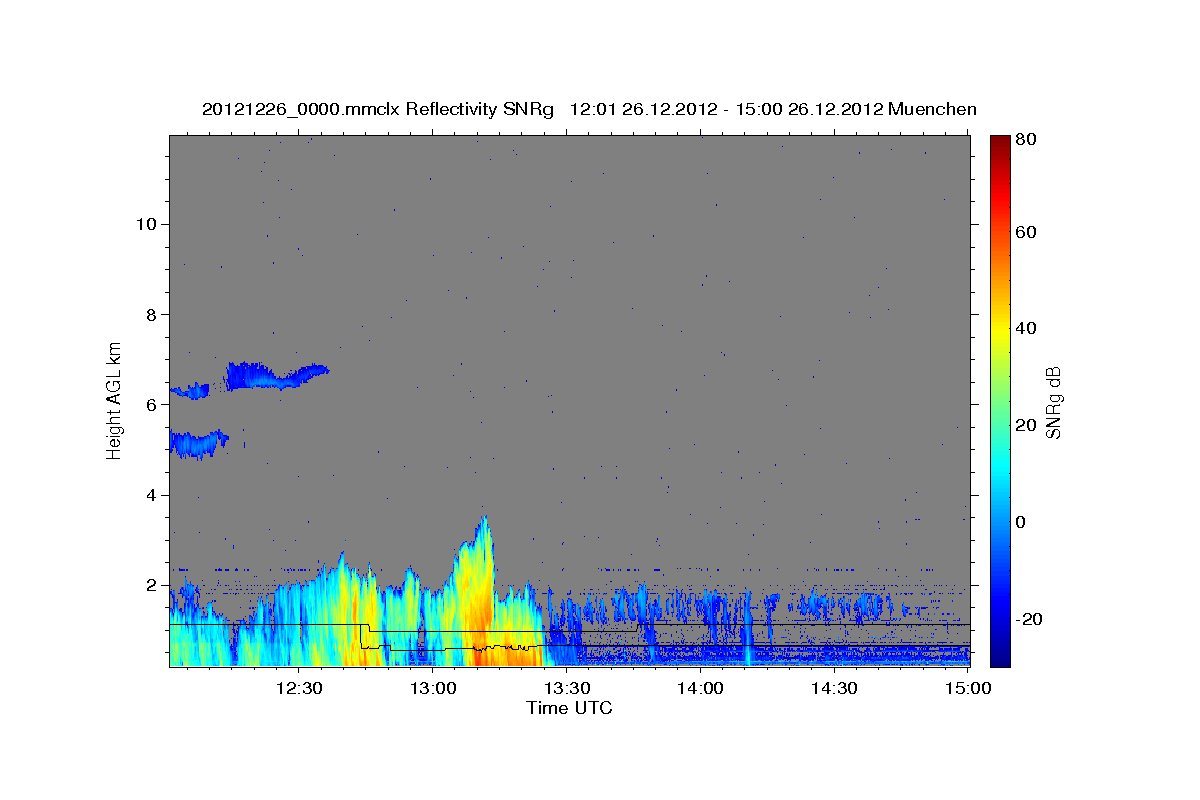Click the '15:00' time axis label
Screen dimensions: 1200x800
point(967,688)
